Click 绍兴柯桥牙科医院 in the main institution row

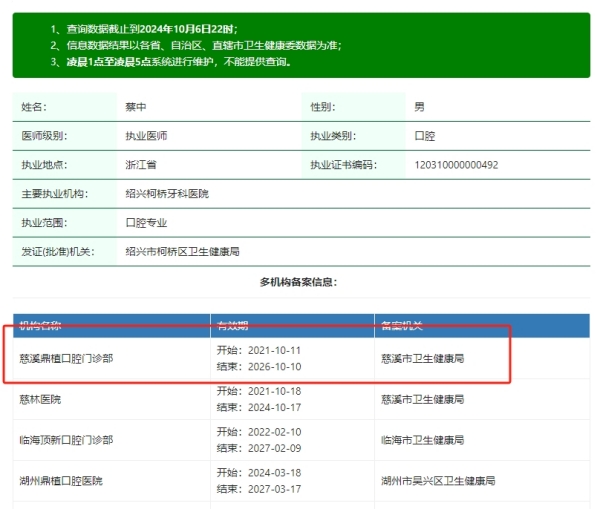tap(167, 194)
